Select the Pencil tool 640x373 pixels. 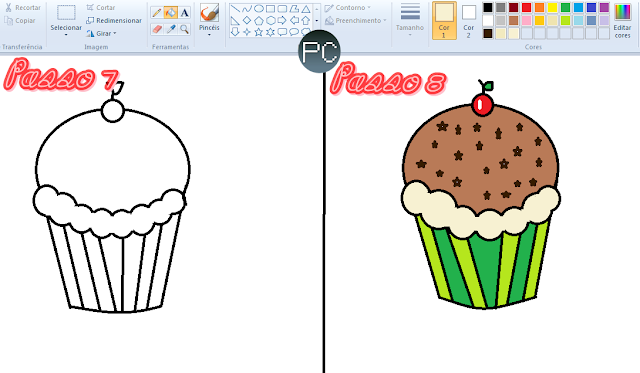[x=157, y=13]
